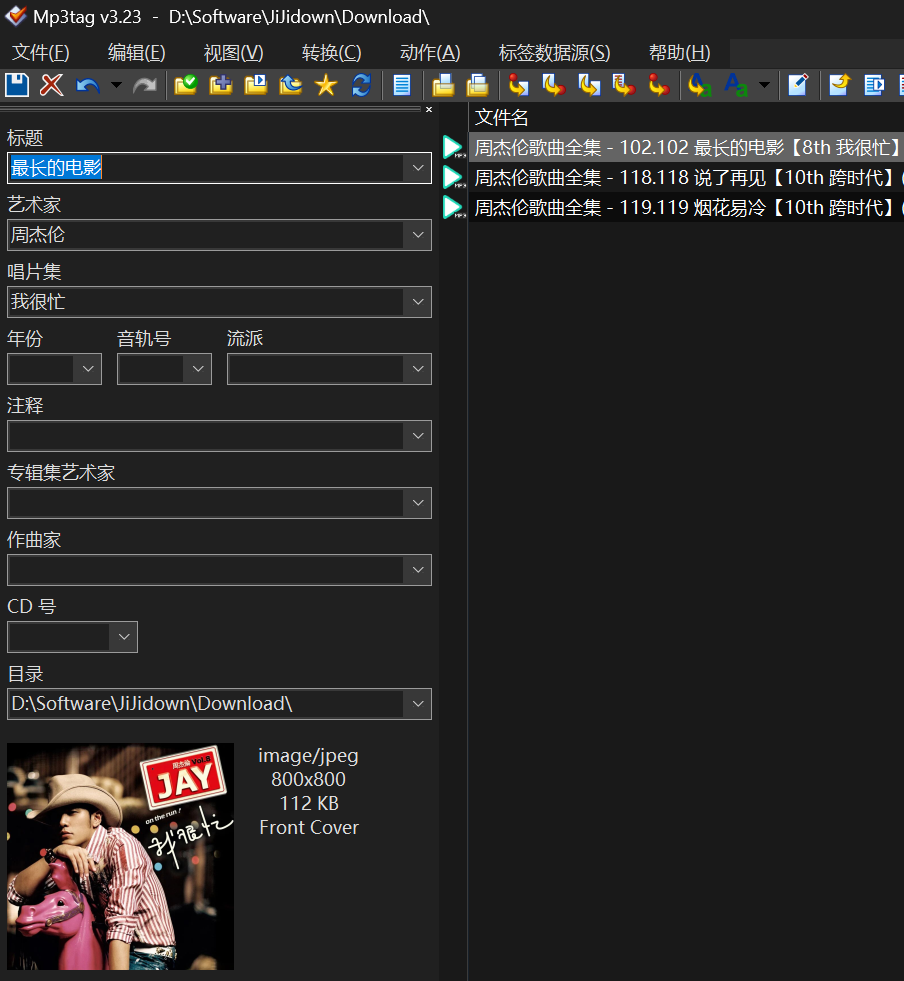Expand the 艺术家 dropdown showing 周杰伦
Screen dimensions: 904x981
click(418, 235)
